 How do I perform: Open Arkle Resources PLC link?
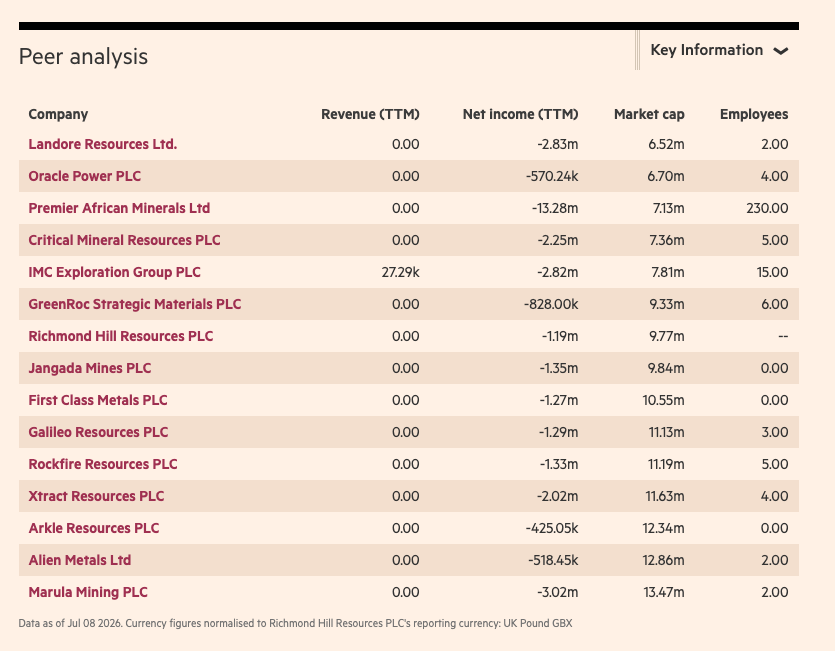tap(94, 528)
